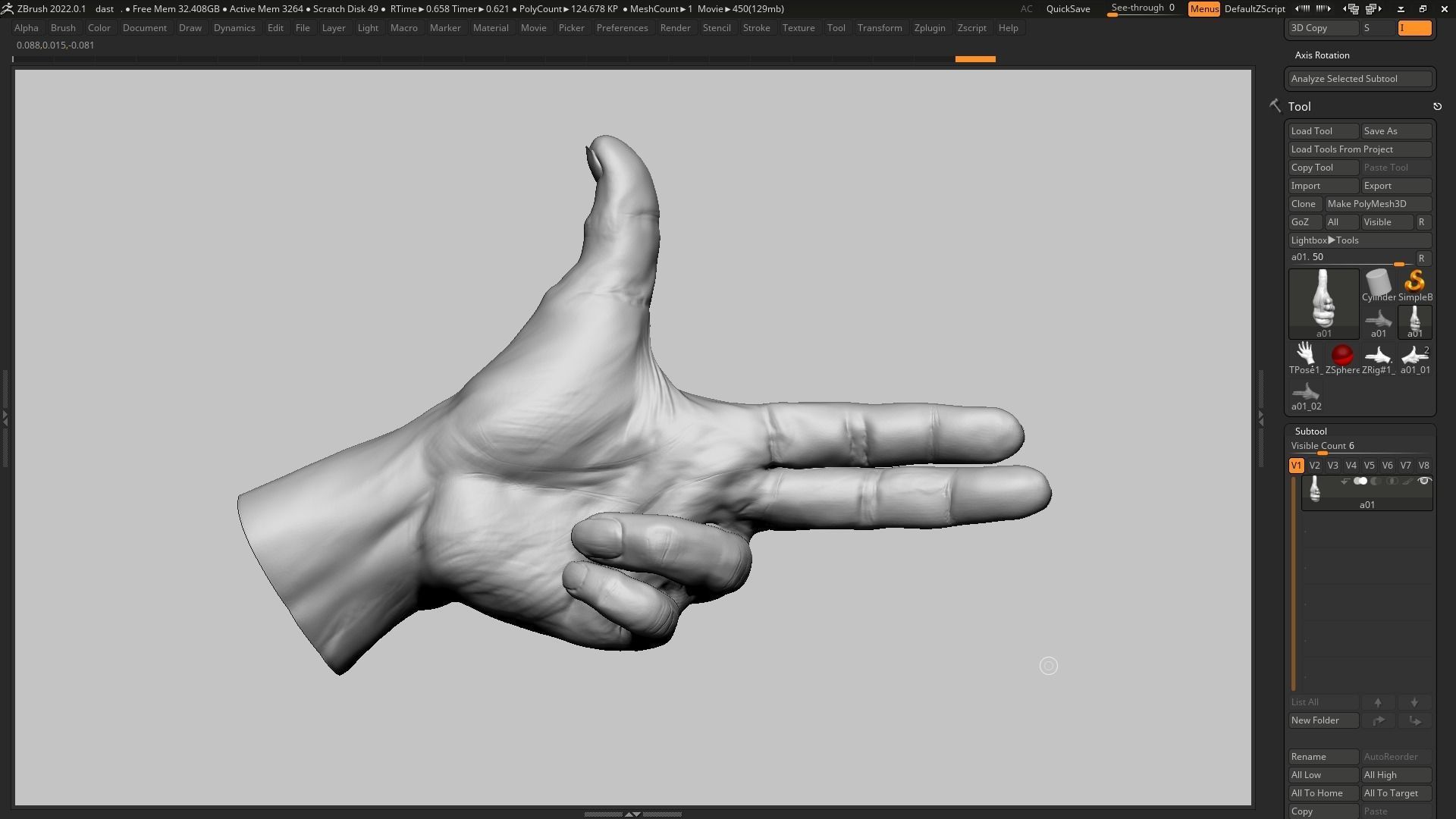Click the bottom tray divider arrows
1456x819 pixels.
tap(632, 814)
